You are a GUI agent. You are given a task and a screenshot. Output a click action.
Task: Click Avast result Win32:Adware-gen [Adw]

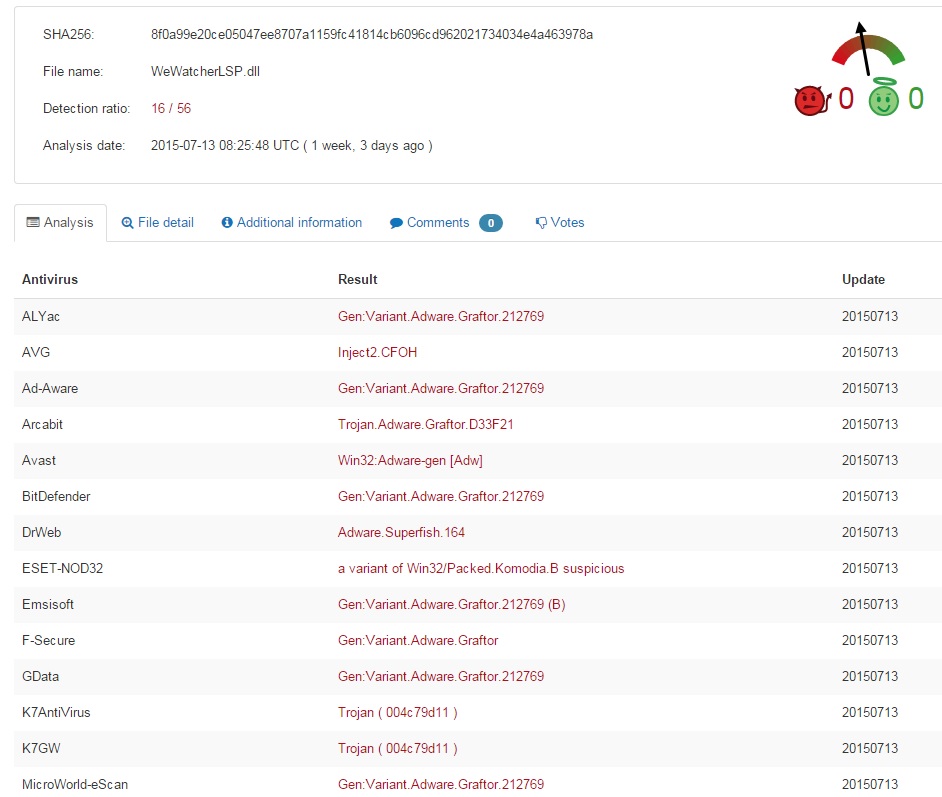(410, 461)
